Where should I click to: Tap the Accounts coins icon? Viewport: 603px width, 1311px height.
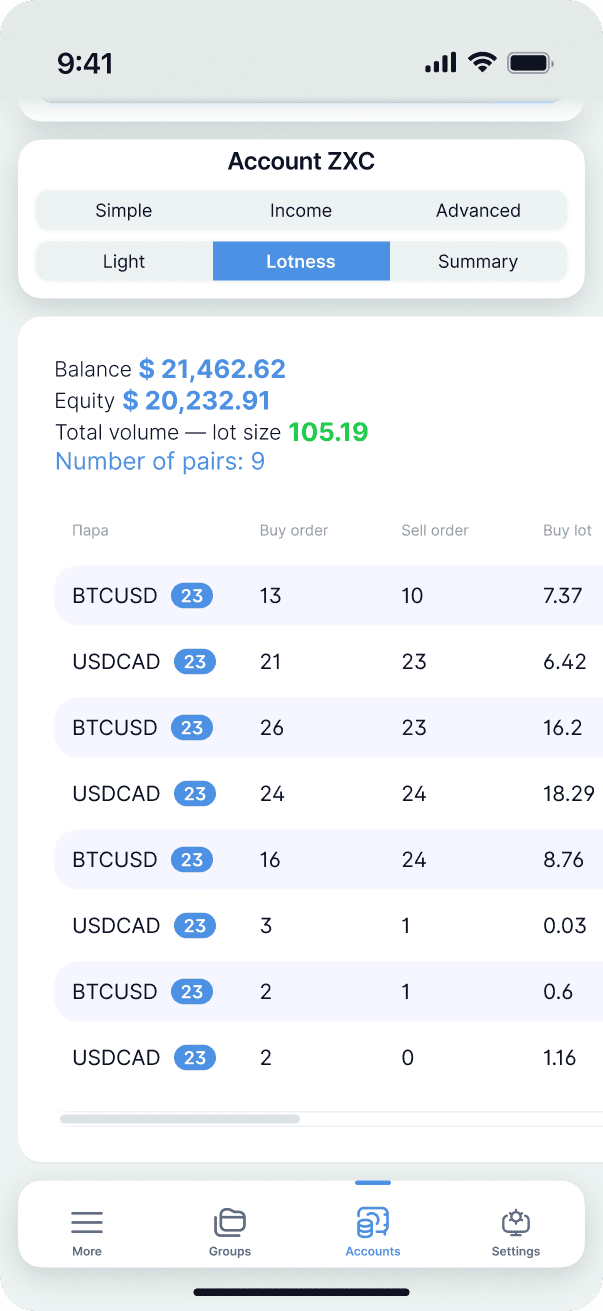point(373,1222)
